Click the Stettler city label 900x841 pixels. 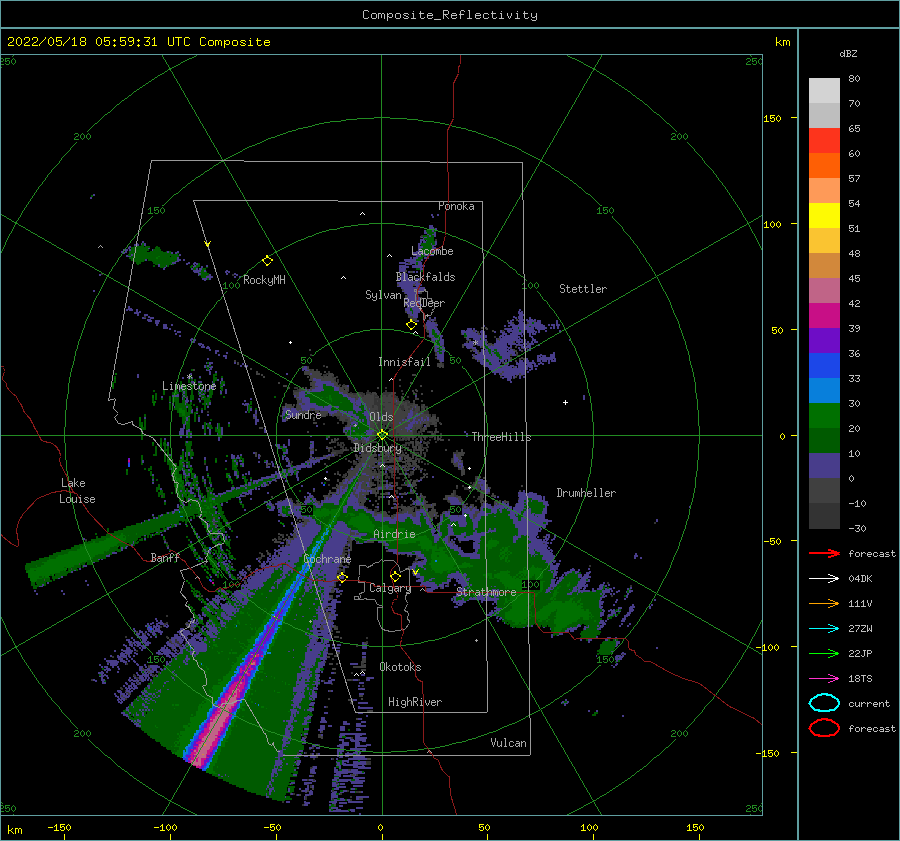(583, 289)
